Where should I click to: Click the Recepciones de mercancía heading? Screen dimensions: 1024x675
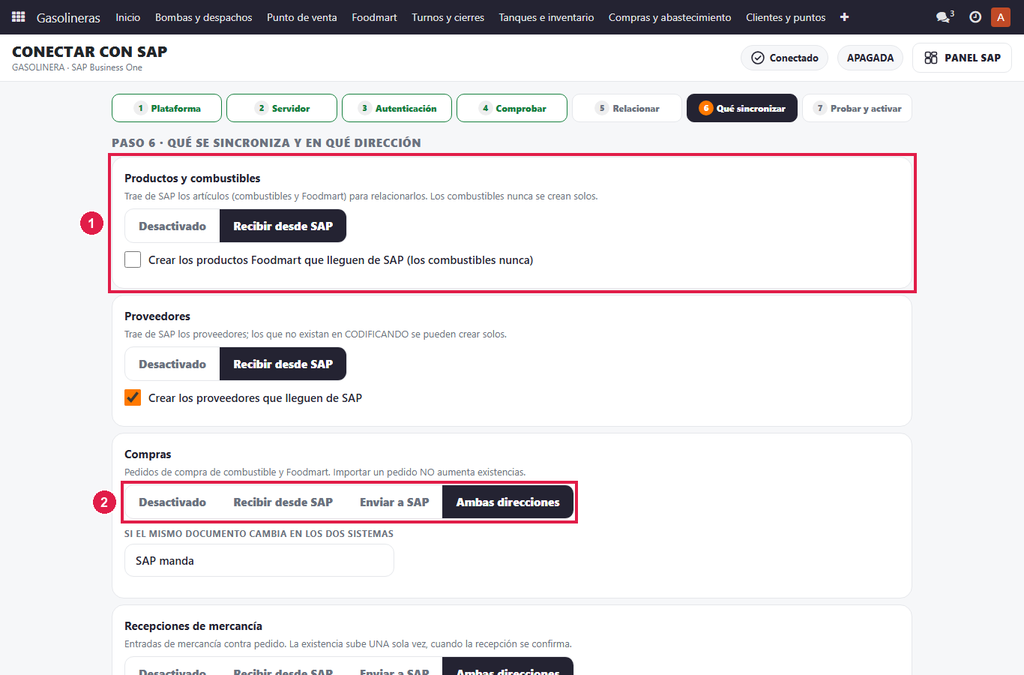coord(193,626)
